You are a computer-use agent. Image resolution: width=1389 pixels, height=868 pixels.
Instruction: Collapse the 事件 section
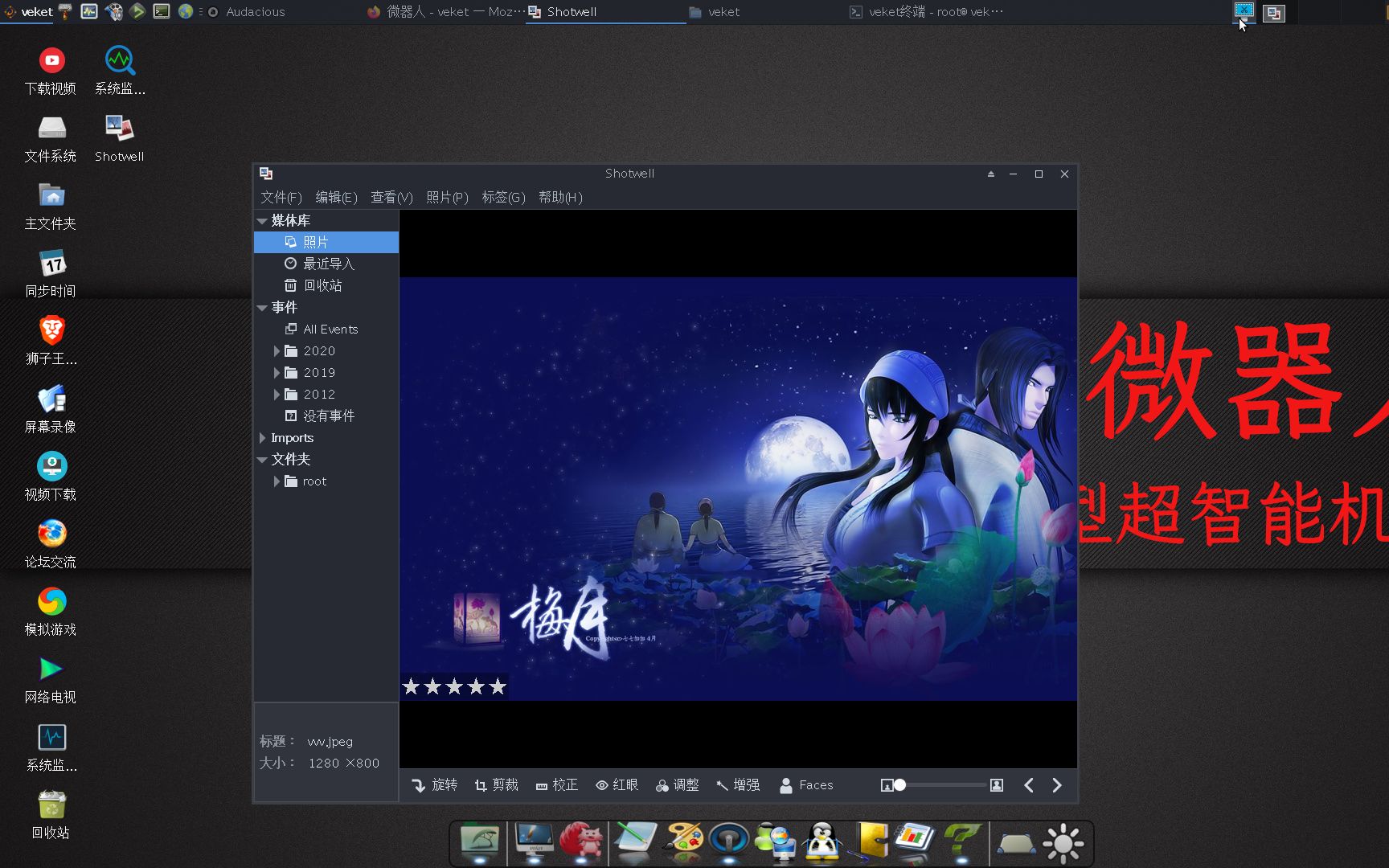coord(262,307)
